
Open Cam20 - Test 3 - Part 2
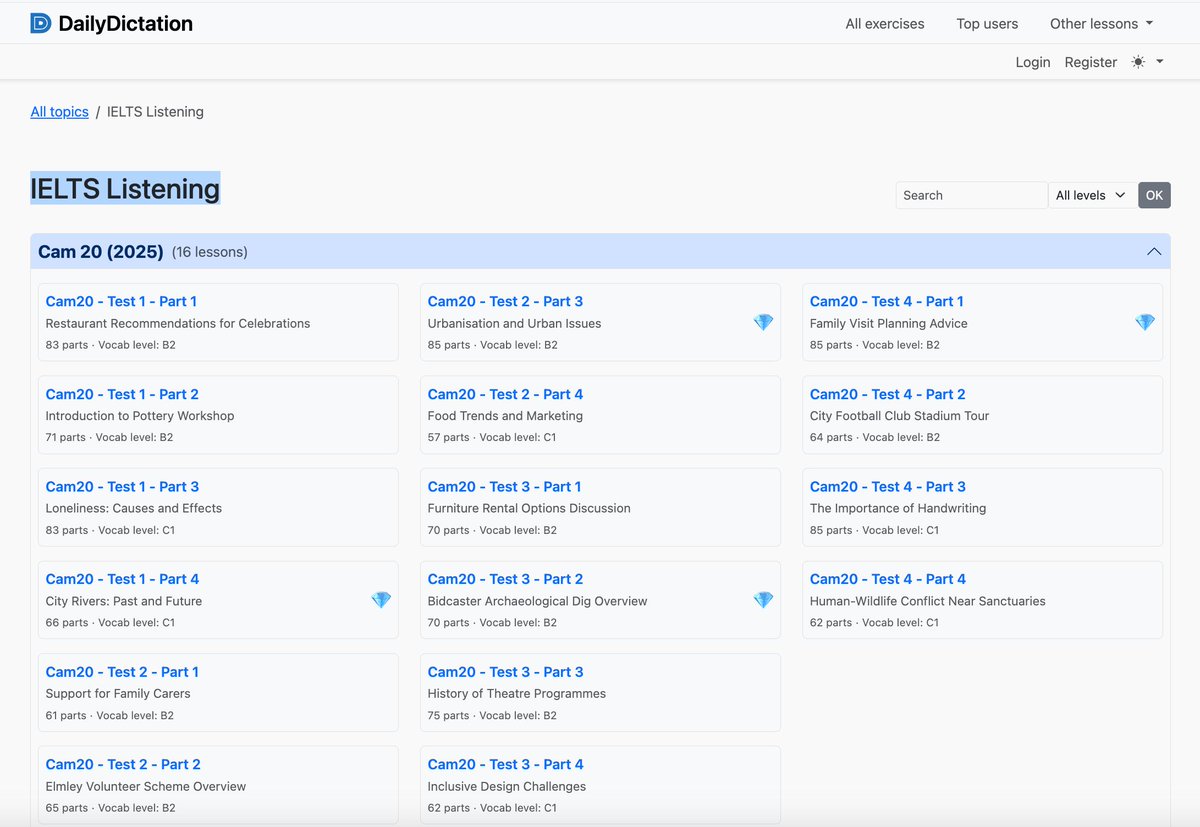505,579
